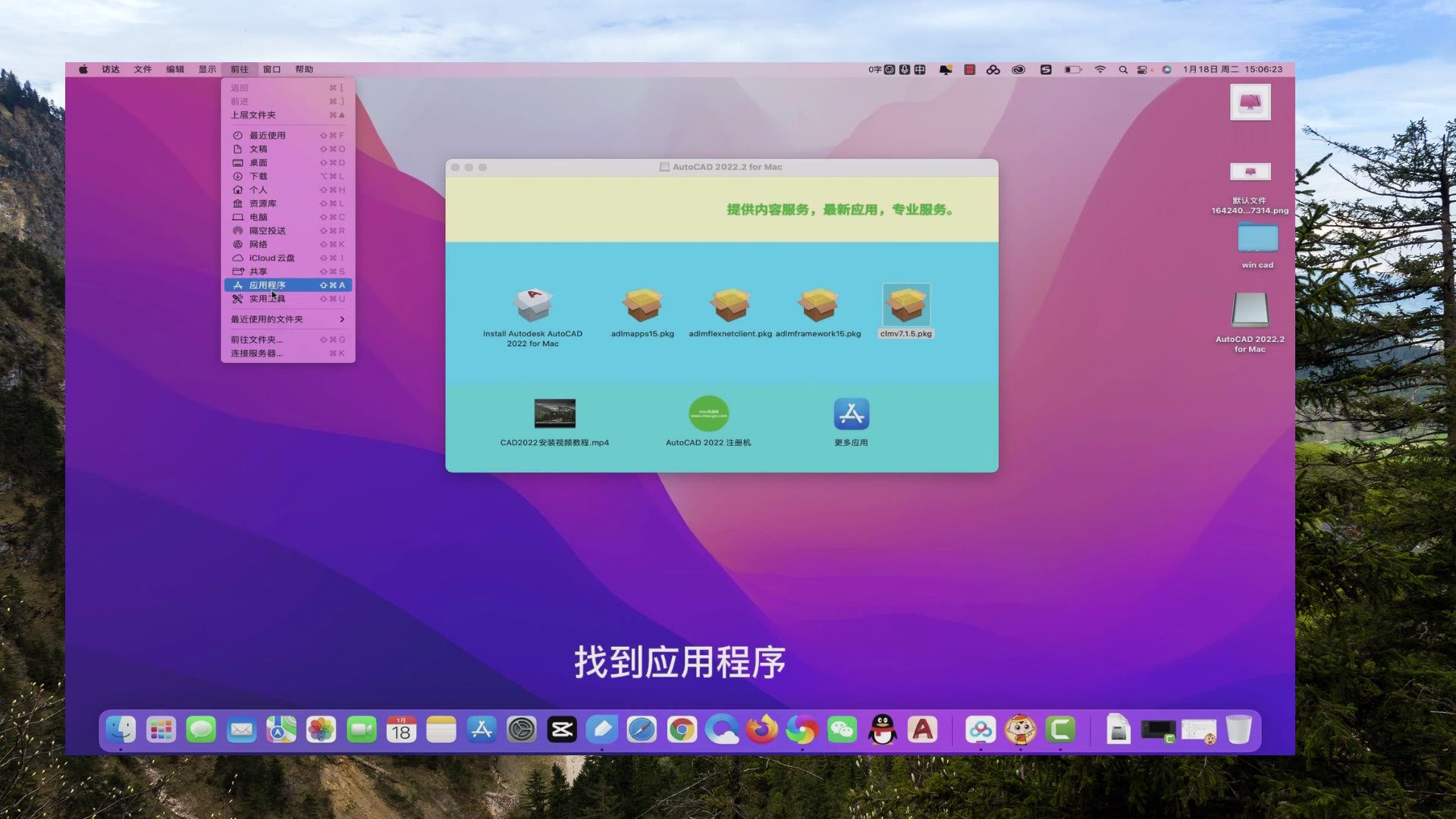The height and width of the screenshot is (819, 1456).
Task: Launch QQ from the Dock
Action: pyautogui.click(x=881, y=730)
